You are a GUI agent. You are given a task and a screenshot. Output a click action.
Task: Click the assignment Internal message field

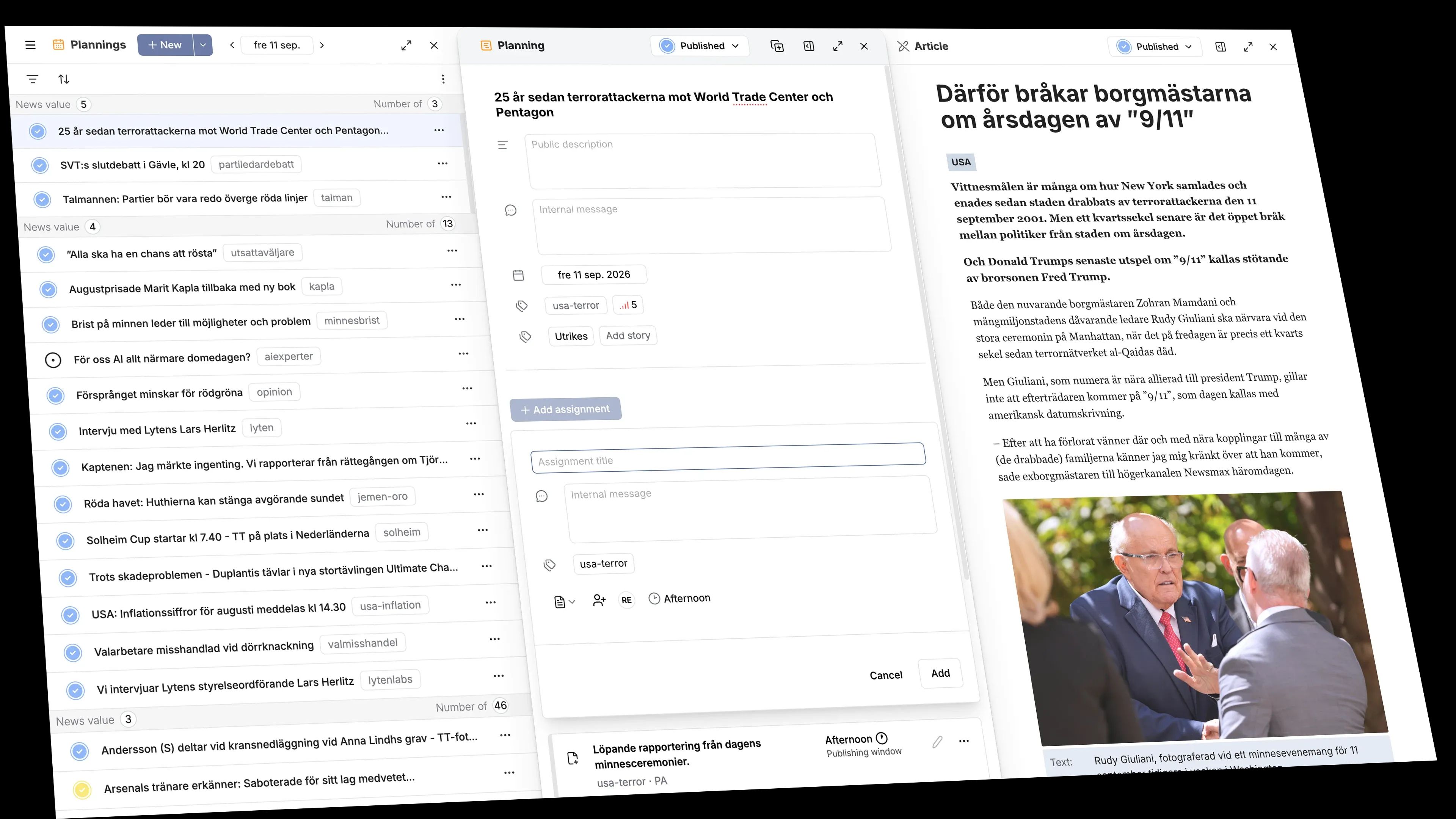(x=751, y=509)
